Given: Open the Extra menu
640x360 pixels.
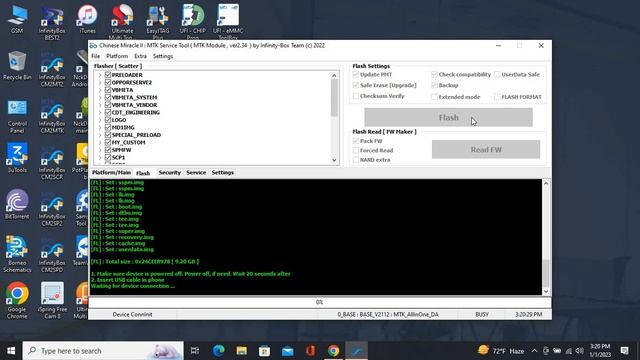Looking at the screenshot, I should (x=140, y=56).
